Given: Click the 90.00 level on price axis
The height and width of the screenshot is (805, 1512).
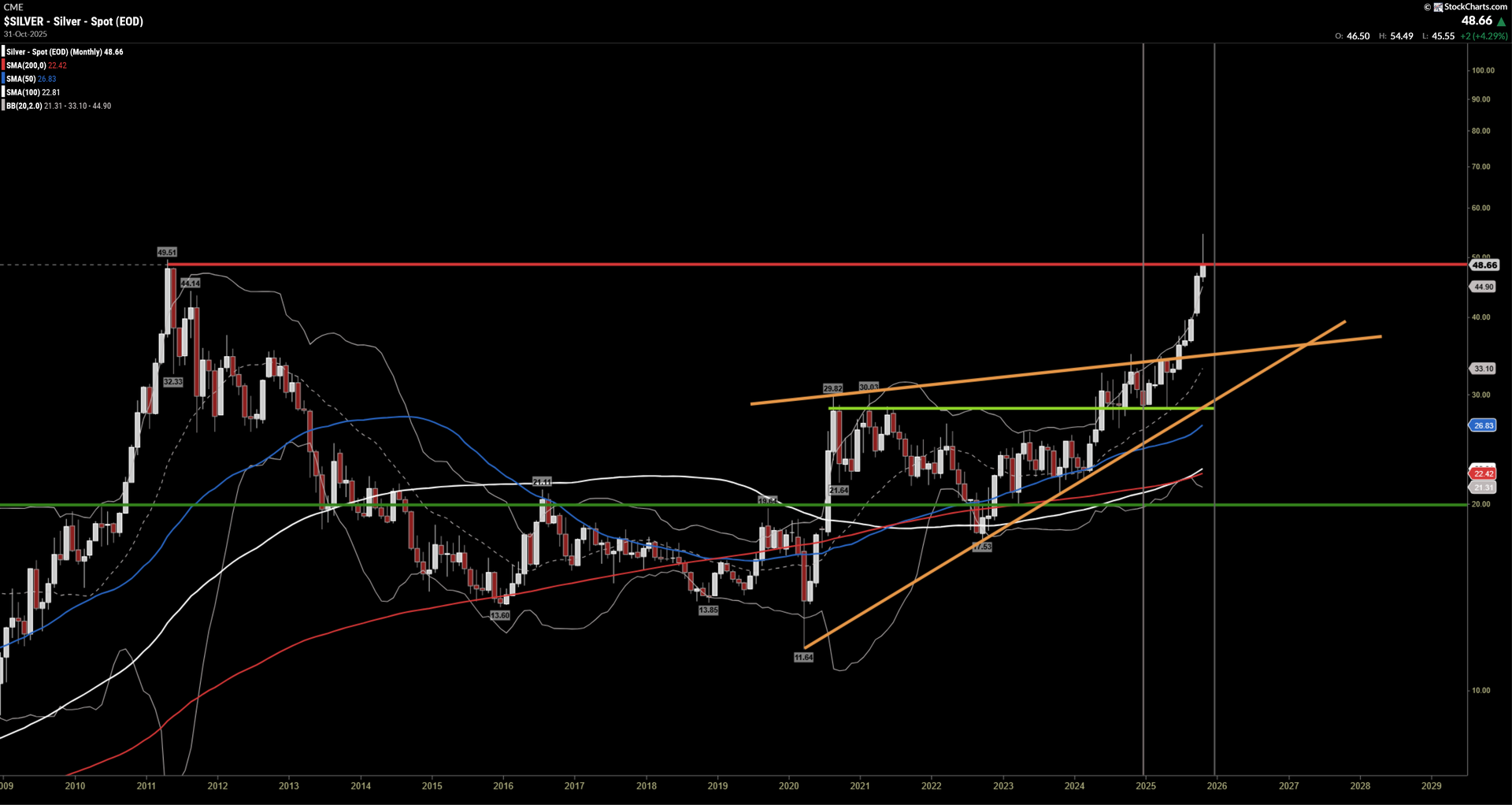Looking at the screenshot, I should coord(1480,99).
